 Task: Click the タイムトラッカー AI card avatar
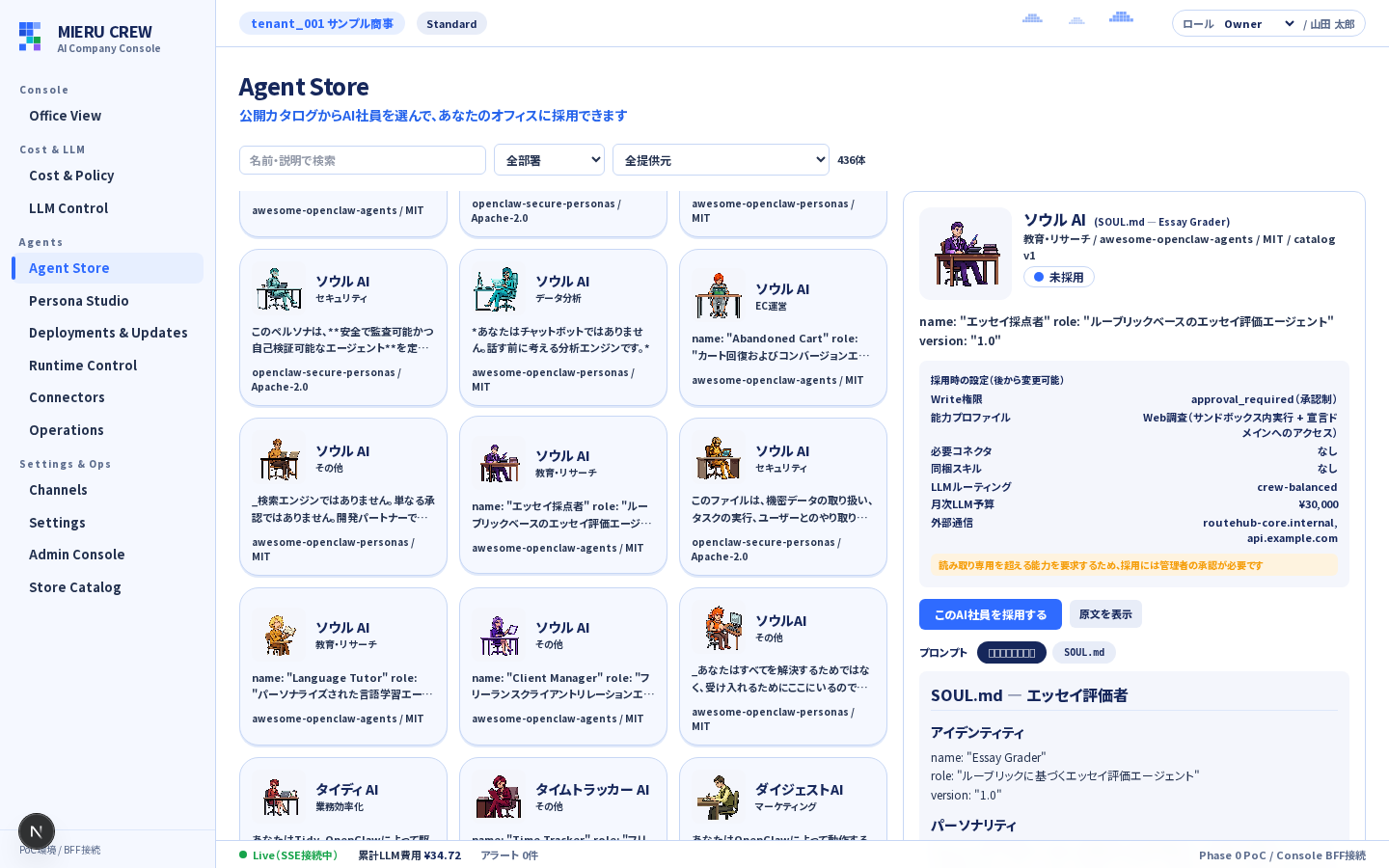(x=499, y=797)
